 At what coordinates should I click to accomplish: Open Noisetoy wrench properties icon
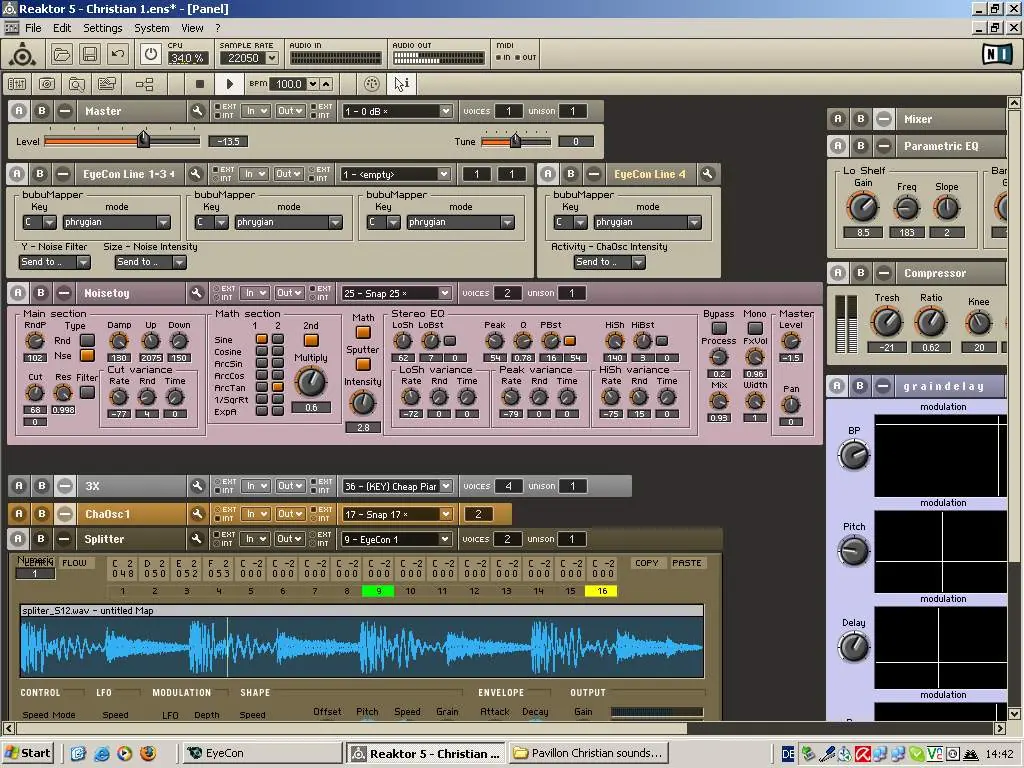click(196, 293)
